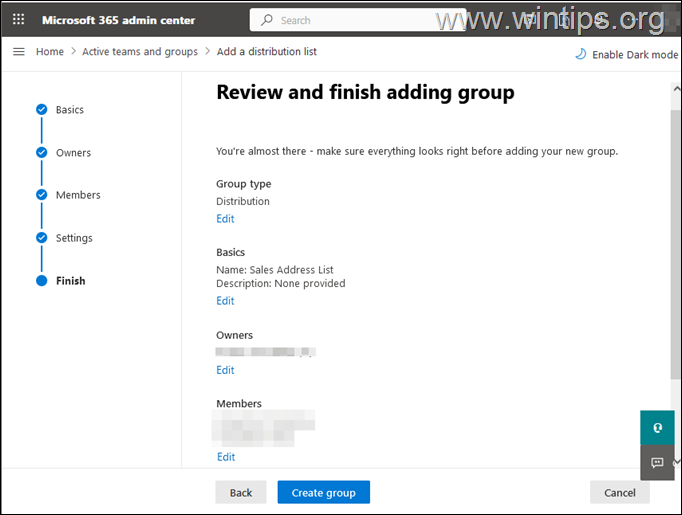Jump to the Owners wizard step
This screenshot has width=682, height=515.
[74, 153]
